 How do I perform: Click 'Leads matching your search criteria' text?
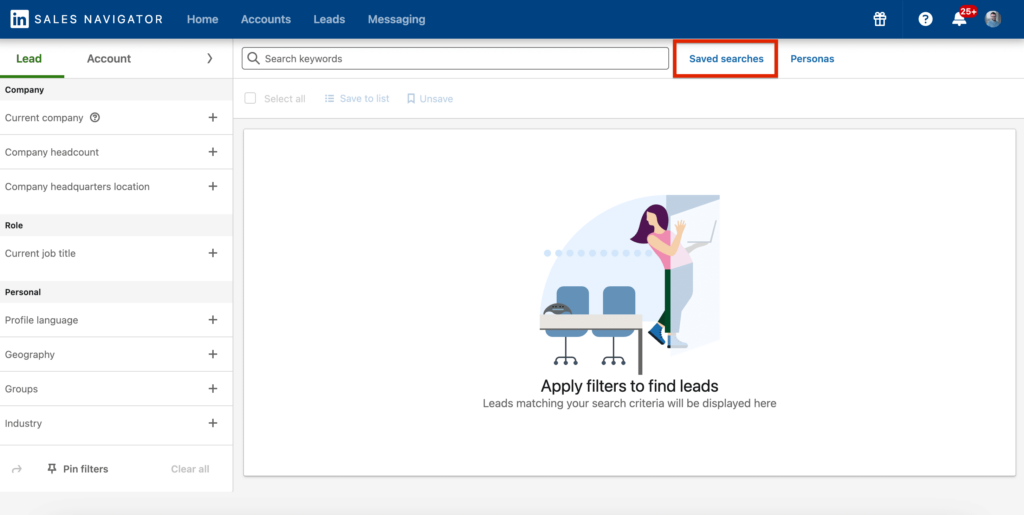[630, 403]
